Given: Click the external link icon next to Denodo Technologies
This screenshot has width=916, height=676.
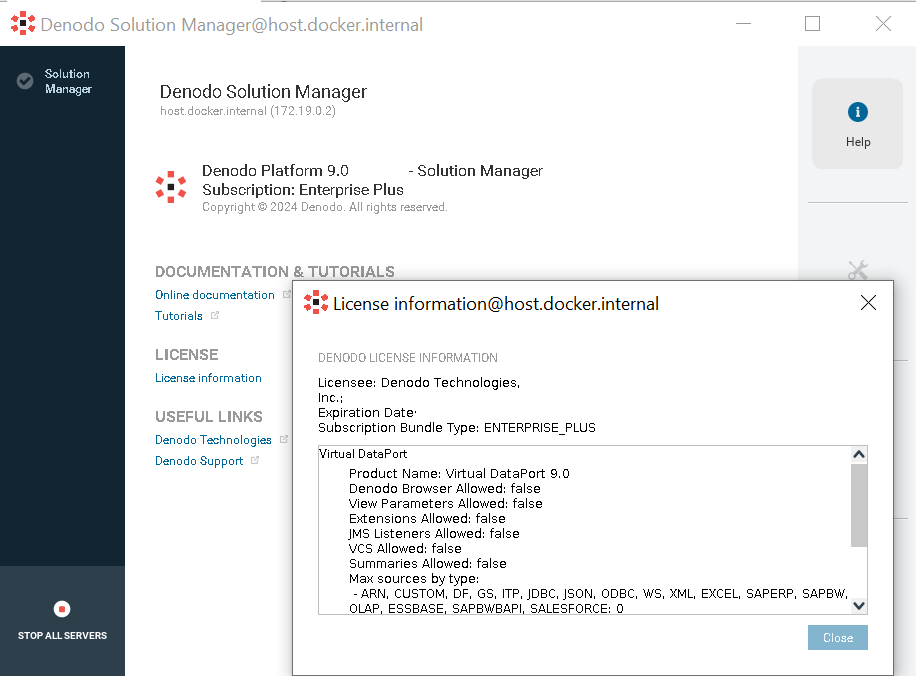Looking at the screenshot, I should (x=283, y=439).
